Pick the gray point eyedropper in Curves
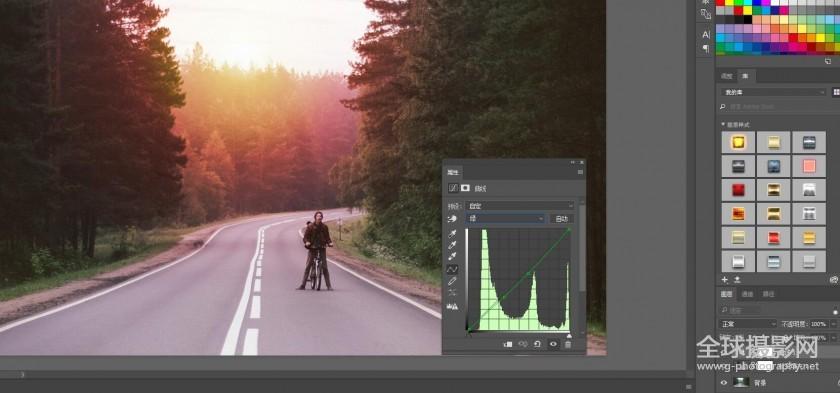This screenshot has height=393, width=840. [452, 246]
